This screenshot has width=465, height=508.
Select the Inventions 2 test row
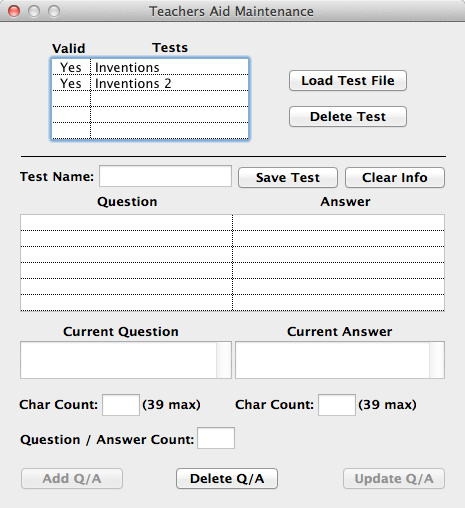tap(150, 83)
